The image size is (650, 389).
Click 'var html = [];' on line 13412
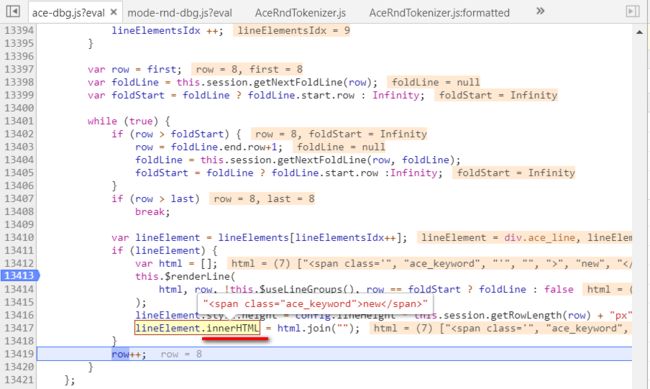176,263
